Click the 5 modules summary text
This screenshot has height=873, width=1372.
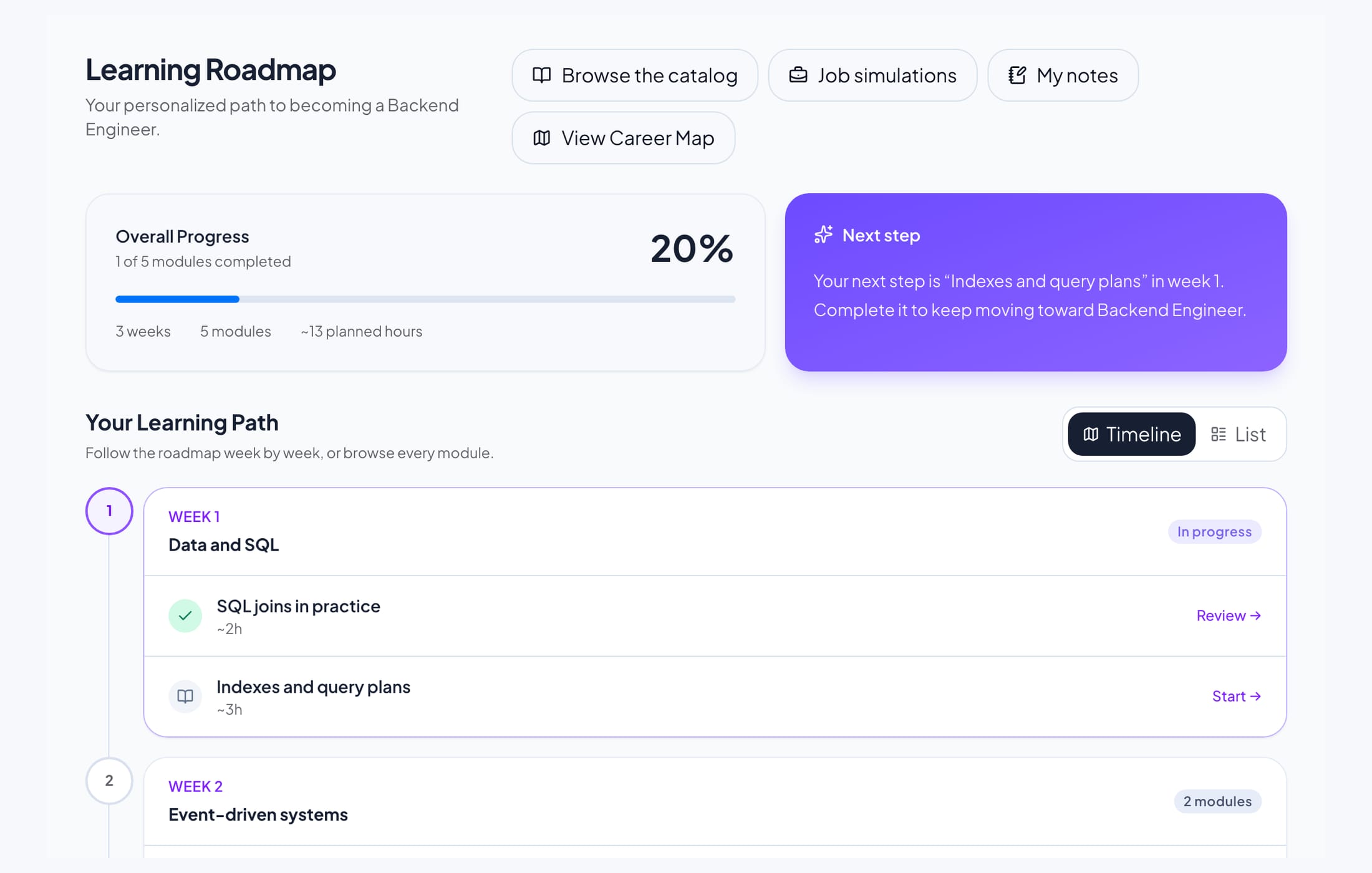pos(235,331)
